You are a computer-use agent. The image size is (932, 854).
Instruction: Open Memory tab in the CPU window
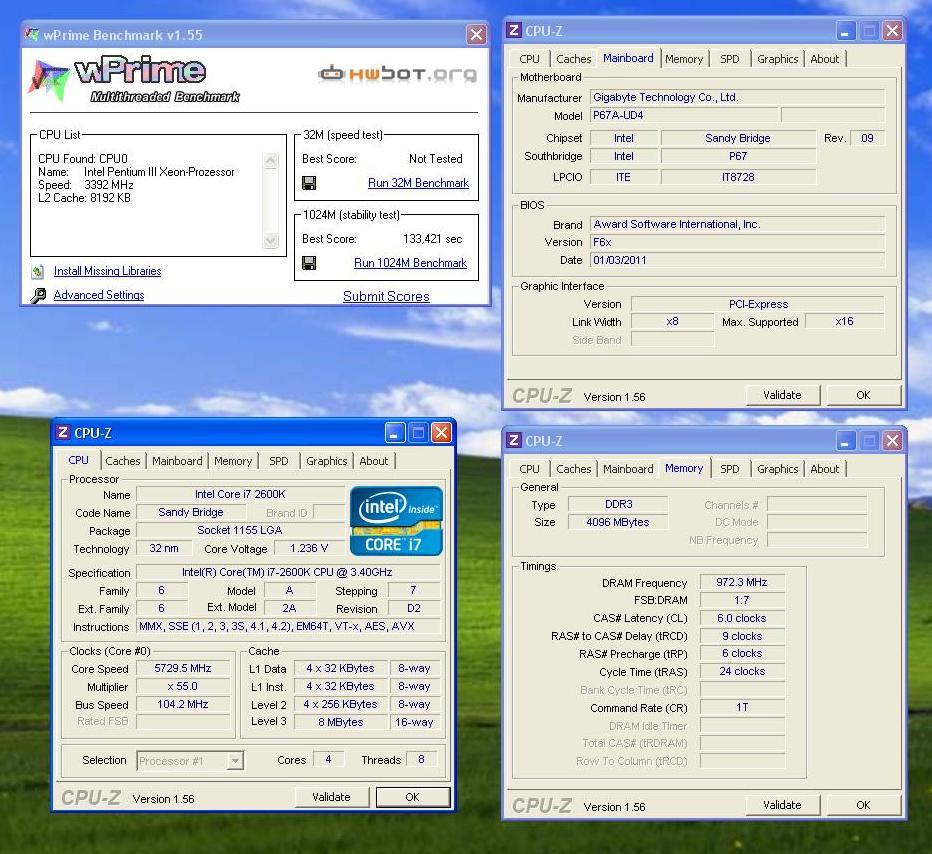(x=232, y=461)
